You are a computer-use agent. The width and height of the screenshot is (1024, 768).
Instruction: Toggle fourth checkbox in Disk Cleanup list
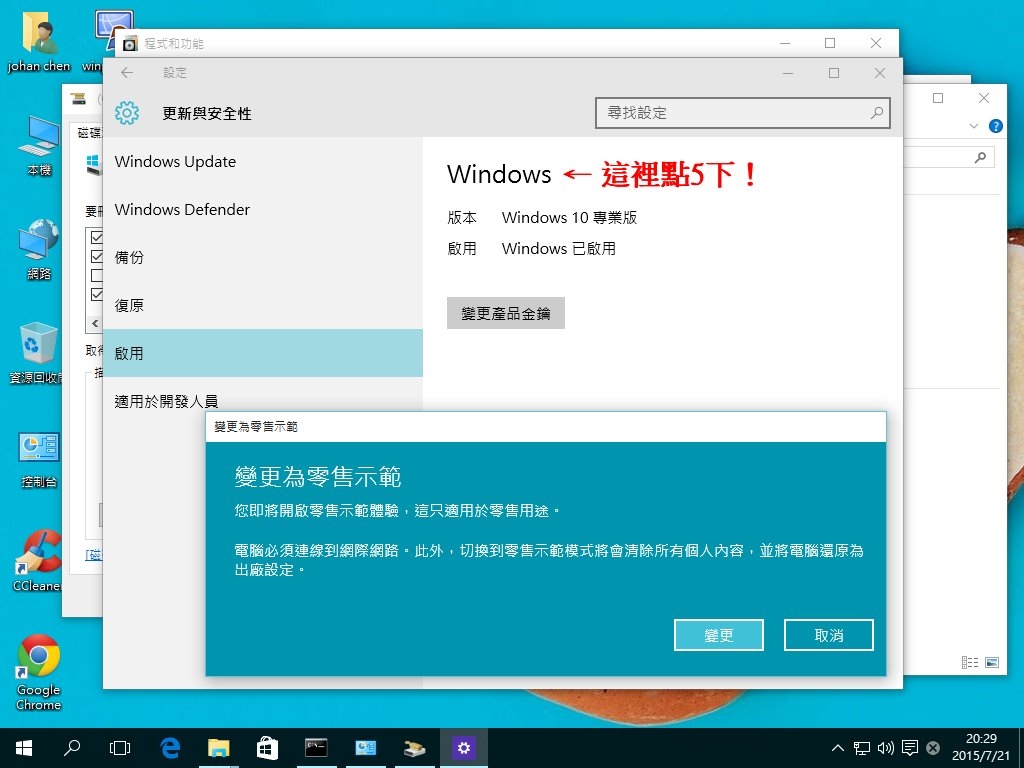click(97, 294)
